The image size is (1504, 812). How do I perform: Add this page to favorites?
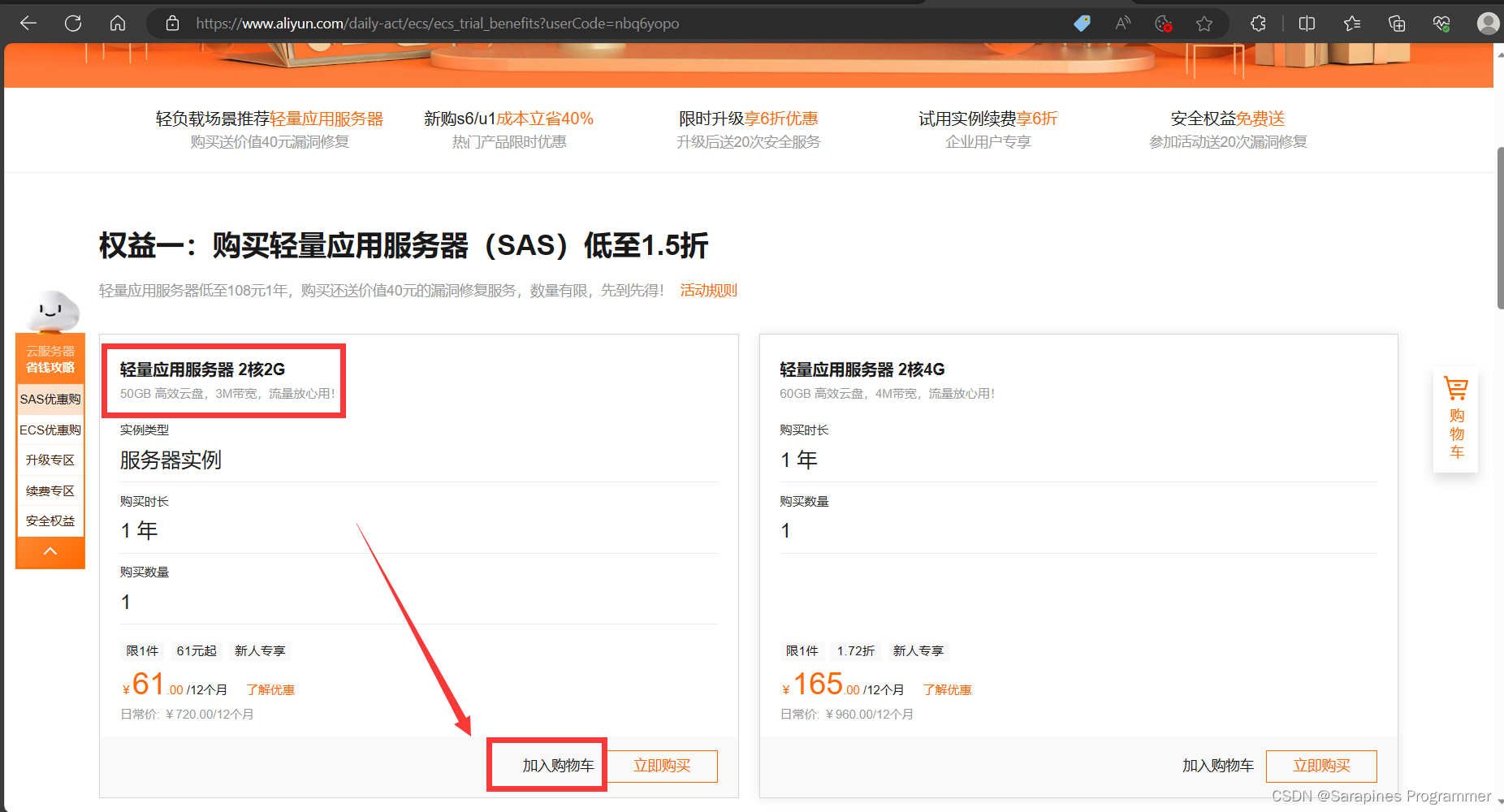(1204, 24)
